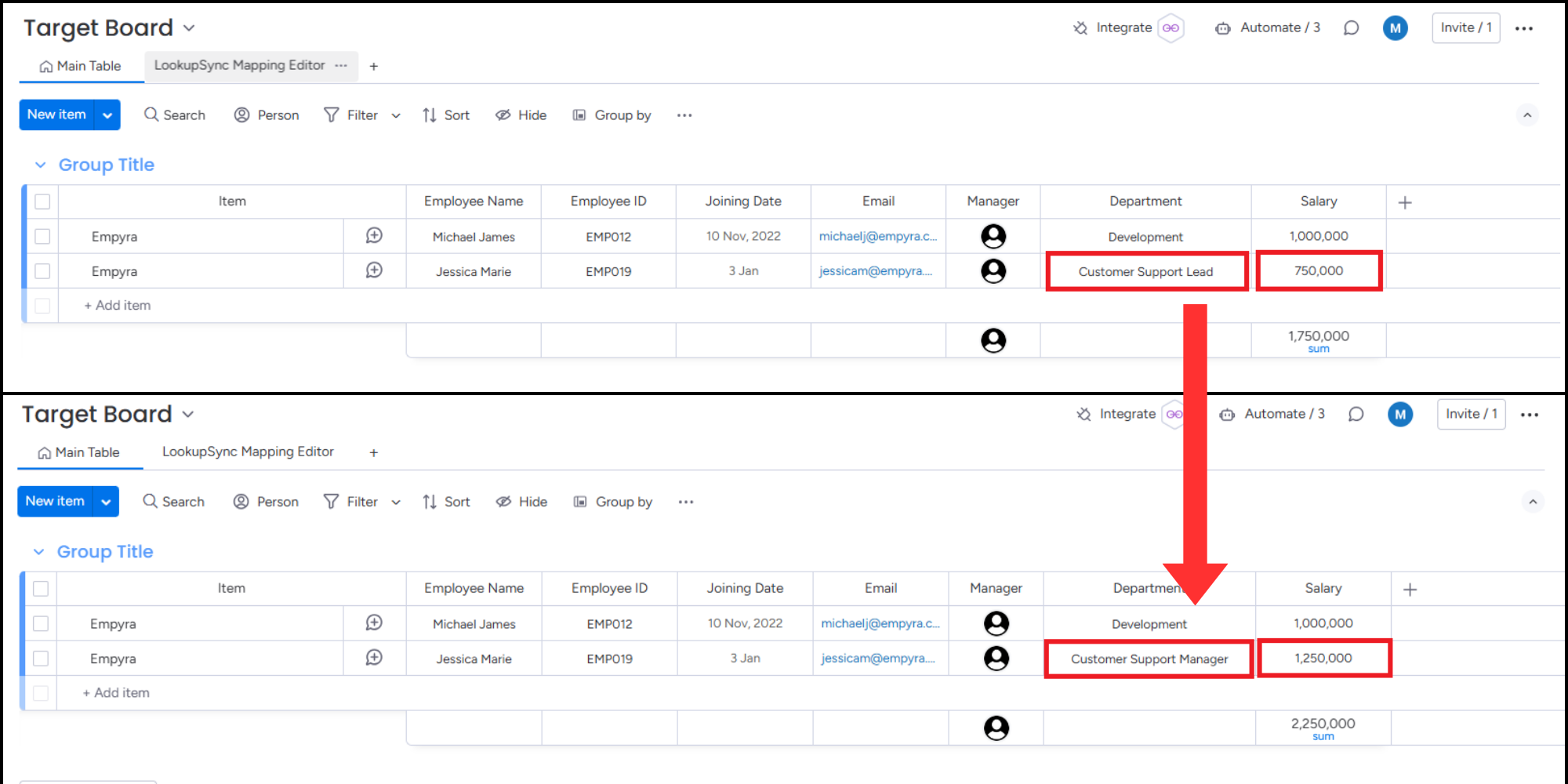This screenshot has width=1568, height=784.
Task: Tick the Jessica Marie row checkbox in lower board
Action: point(41,659)
